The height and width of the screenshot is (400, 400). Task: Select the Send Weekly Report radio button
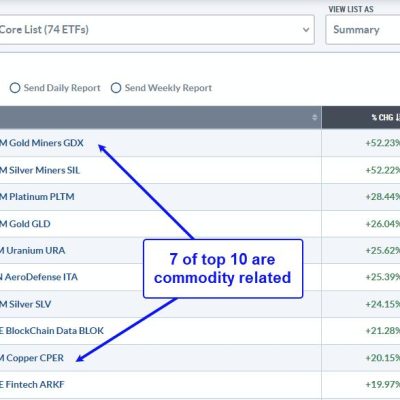[116, 88]
